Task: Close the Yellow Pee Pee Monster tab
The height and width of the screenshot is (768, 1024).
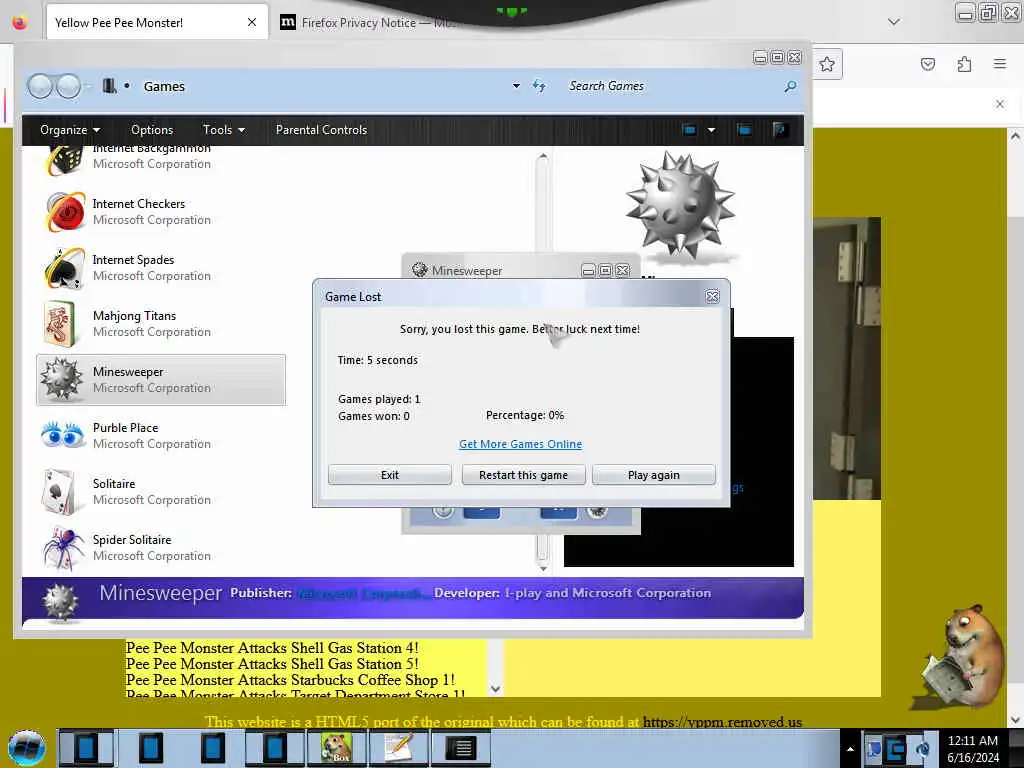Action: click(x=251, y=23)
